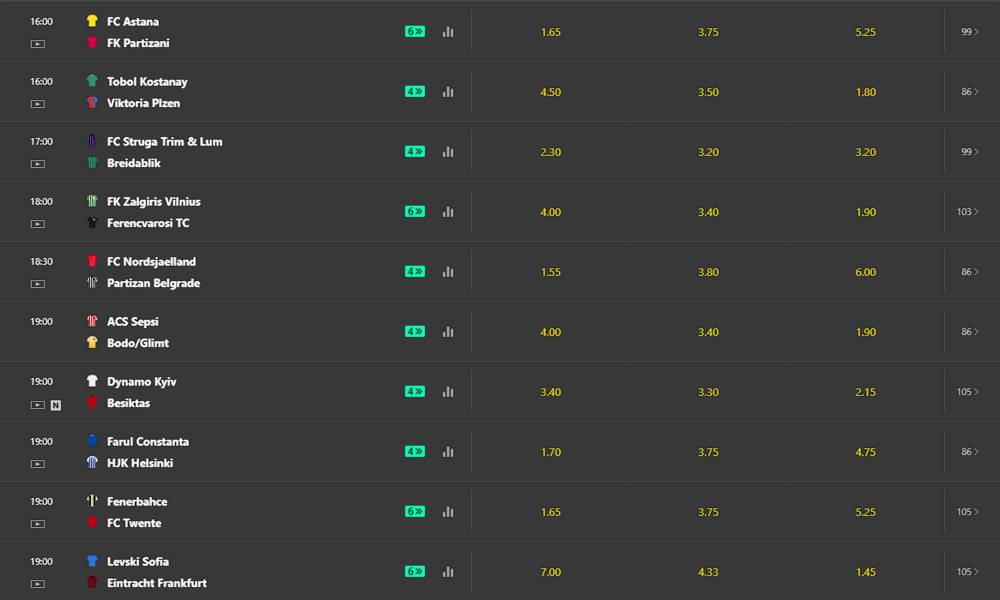Viewport: 1000px width, 600px height.
Task: Open Bodo/Glimt team in ACS Sepsi fixture
Action: [x=138, y=343]
